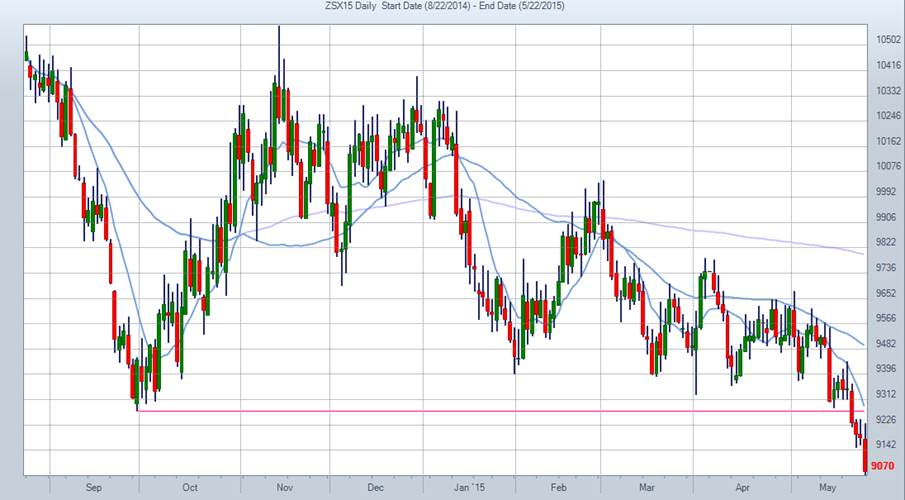Click the Apr label on the date axis

[742, 488]
